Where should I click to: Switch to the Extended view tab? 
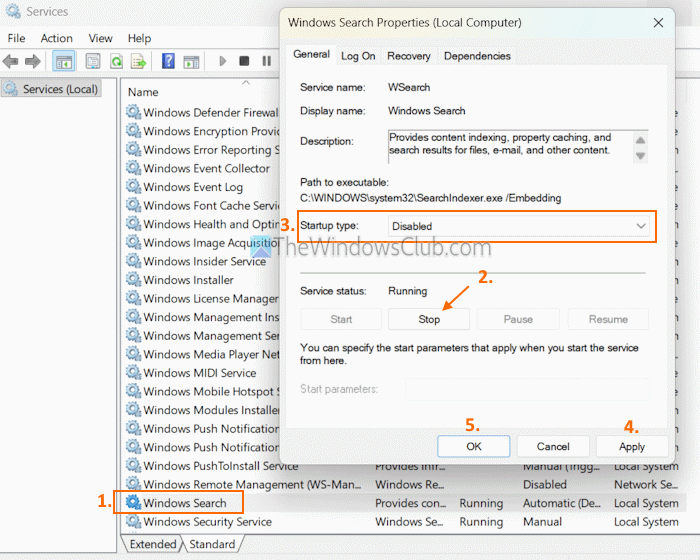pyautogui.click(x=153, y=544)
